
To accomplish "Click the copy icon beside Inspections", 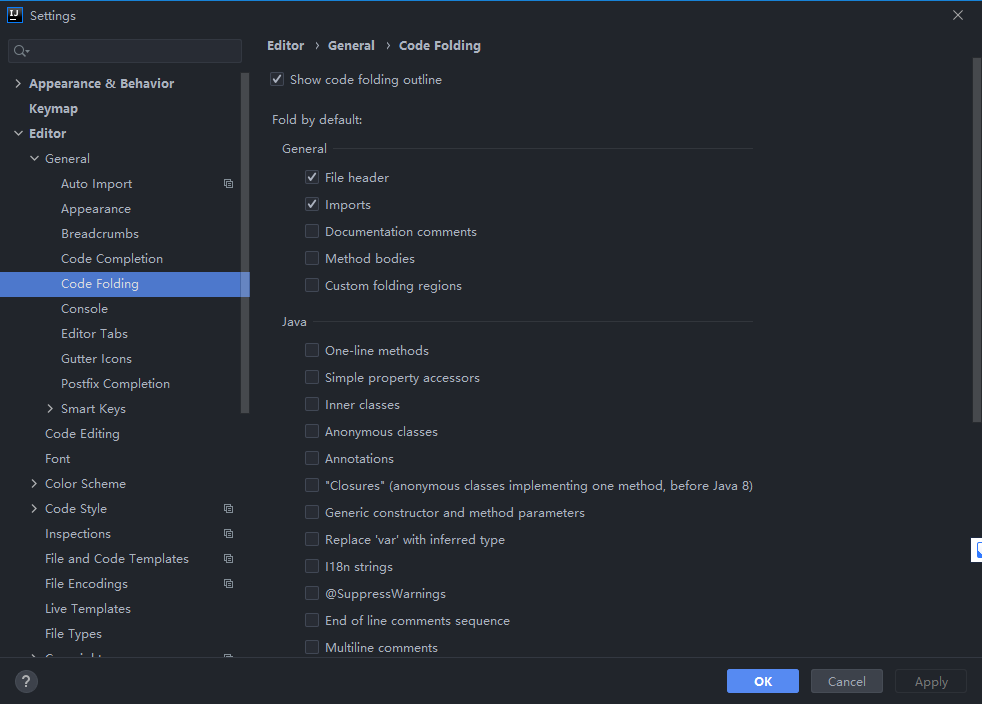I will coord(228,534).
